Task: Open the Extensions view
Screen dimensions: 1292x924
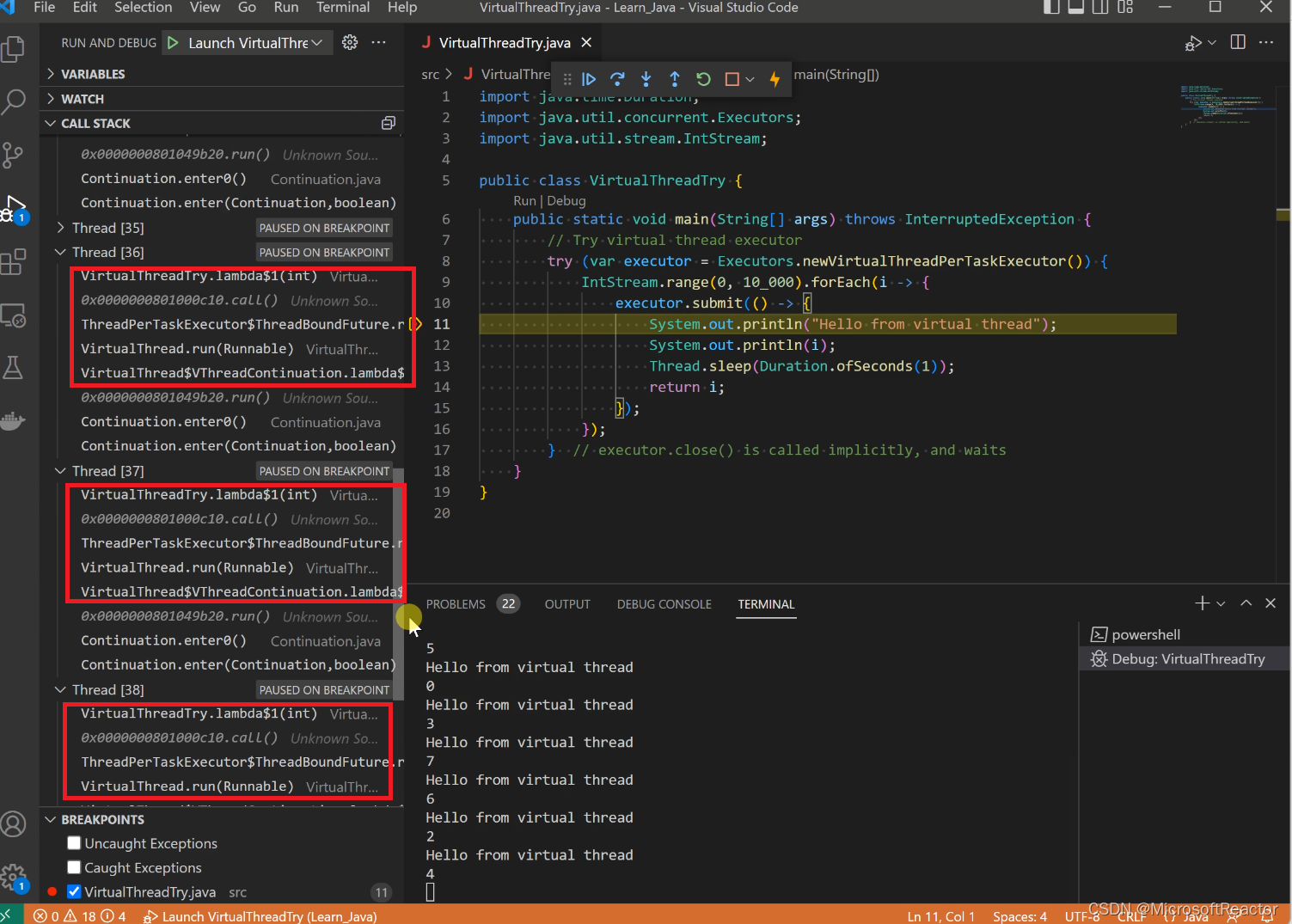Action: (14, 261)
